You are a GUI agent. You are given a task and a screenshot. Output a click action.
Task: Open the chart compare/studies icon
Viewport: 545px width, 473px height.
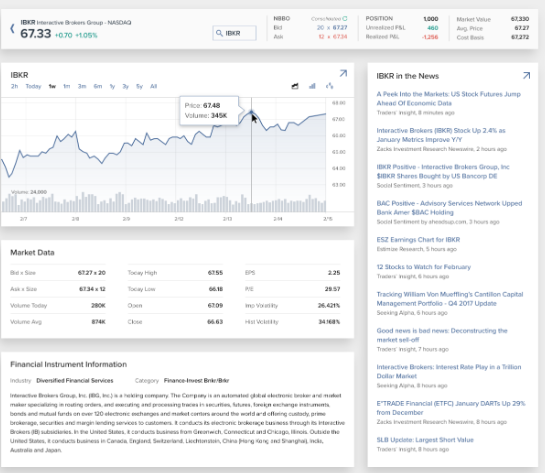[x=330, y=86]
